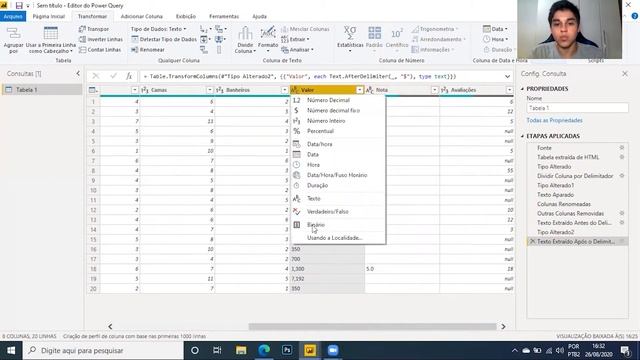This screenshot has height=360, width=640.
Task: Open the Dividir Coluna tool
Action: (245, 40)
